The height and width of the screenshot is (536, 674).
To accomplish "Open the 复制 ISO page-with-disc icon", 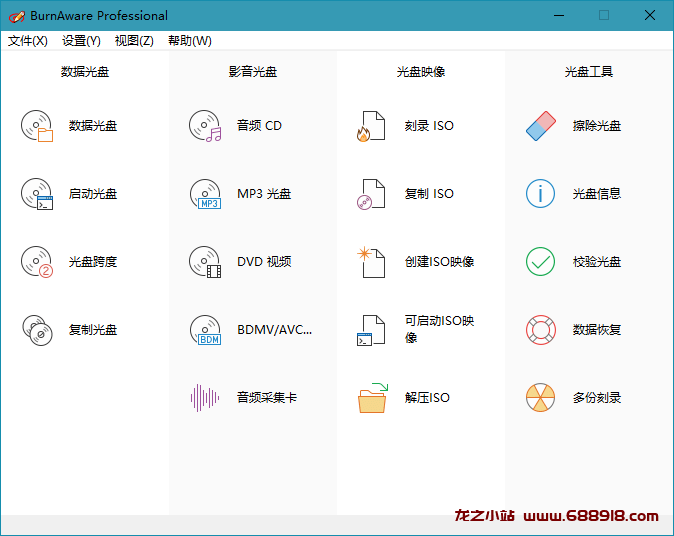I will 371,194.
